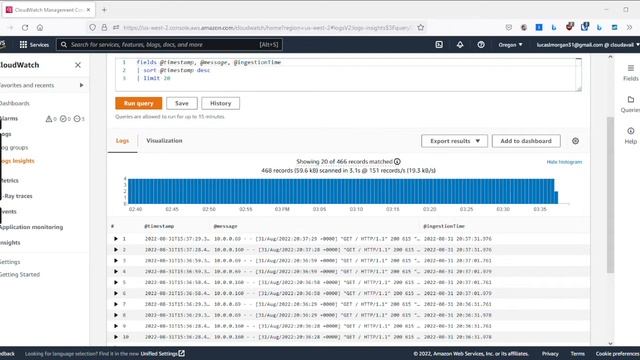The width and height of the screenshot is (640, 360).
Task: Click the histogram bar chart
Action: [x=343, y=191]
